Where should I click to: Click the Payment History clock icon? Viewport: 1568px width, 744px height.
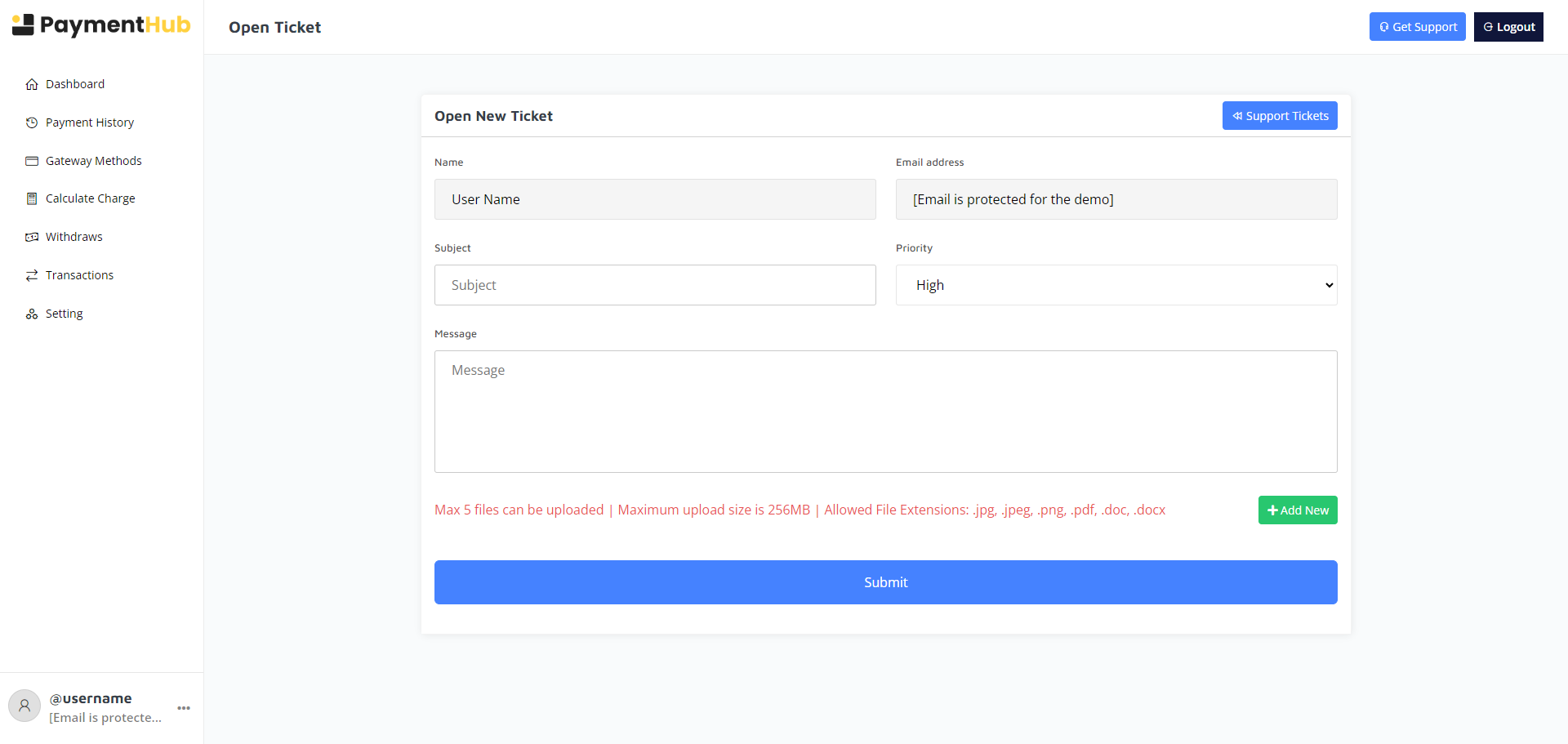(32, 123)
